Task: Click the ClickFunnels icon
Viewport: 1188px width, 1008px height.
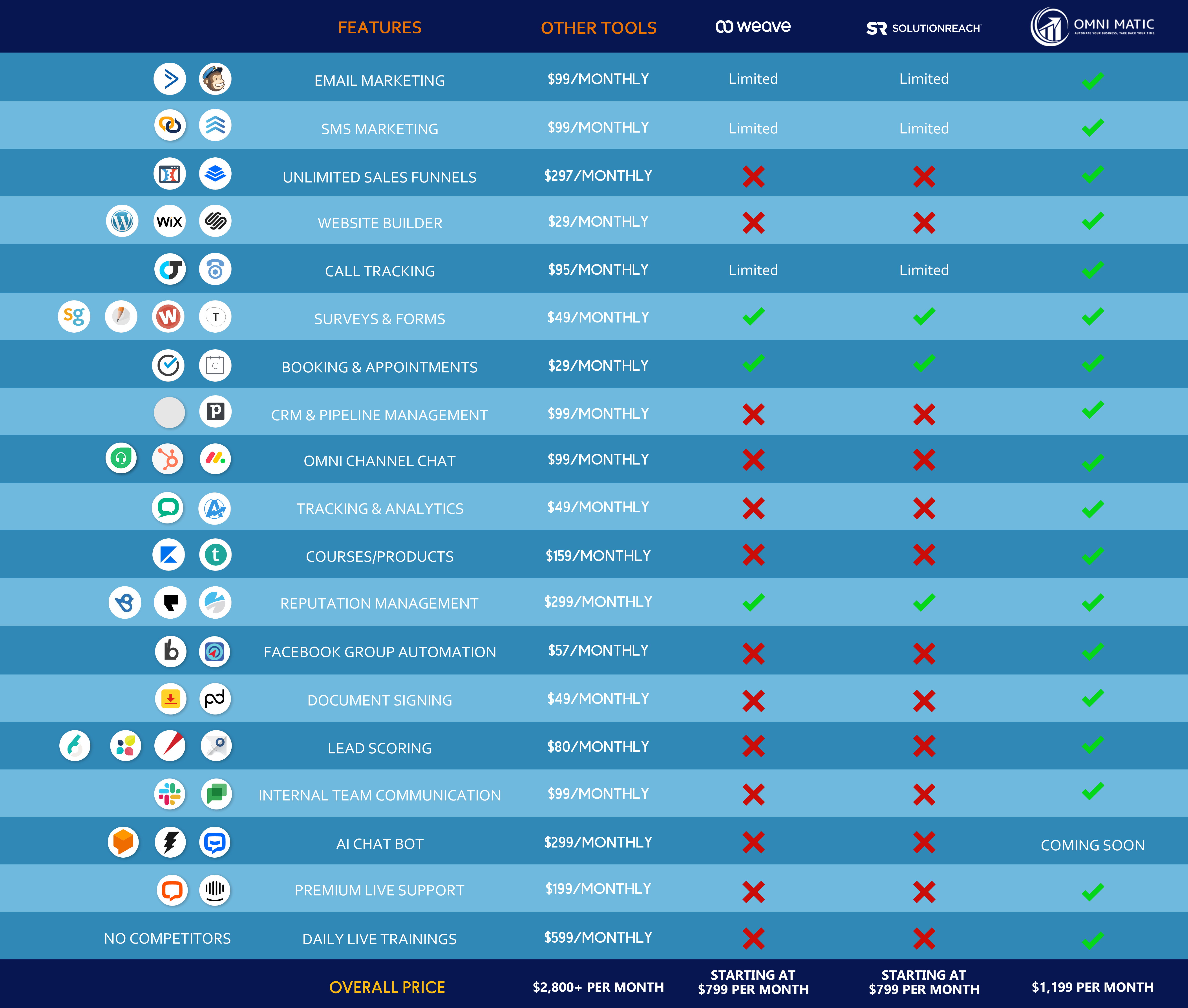Action: (170, 174)
